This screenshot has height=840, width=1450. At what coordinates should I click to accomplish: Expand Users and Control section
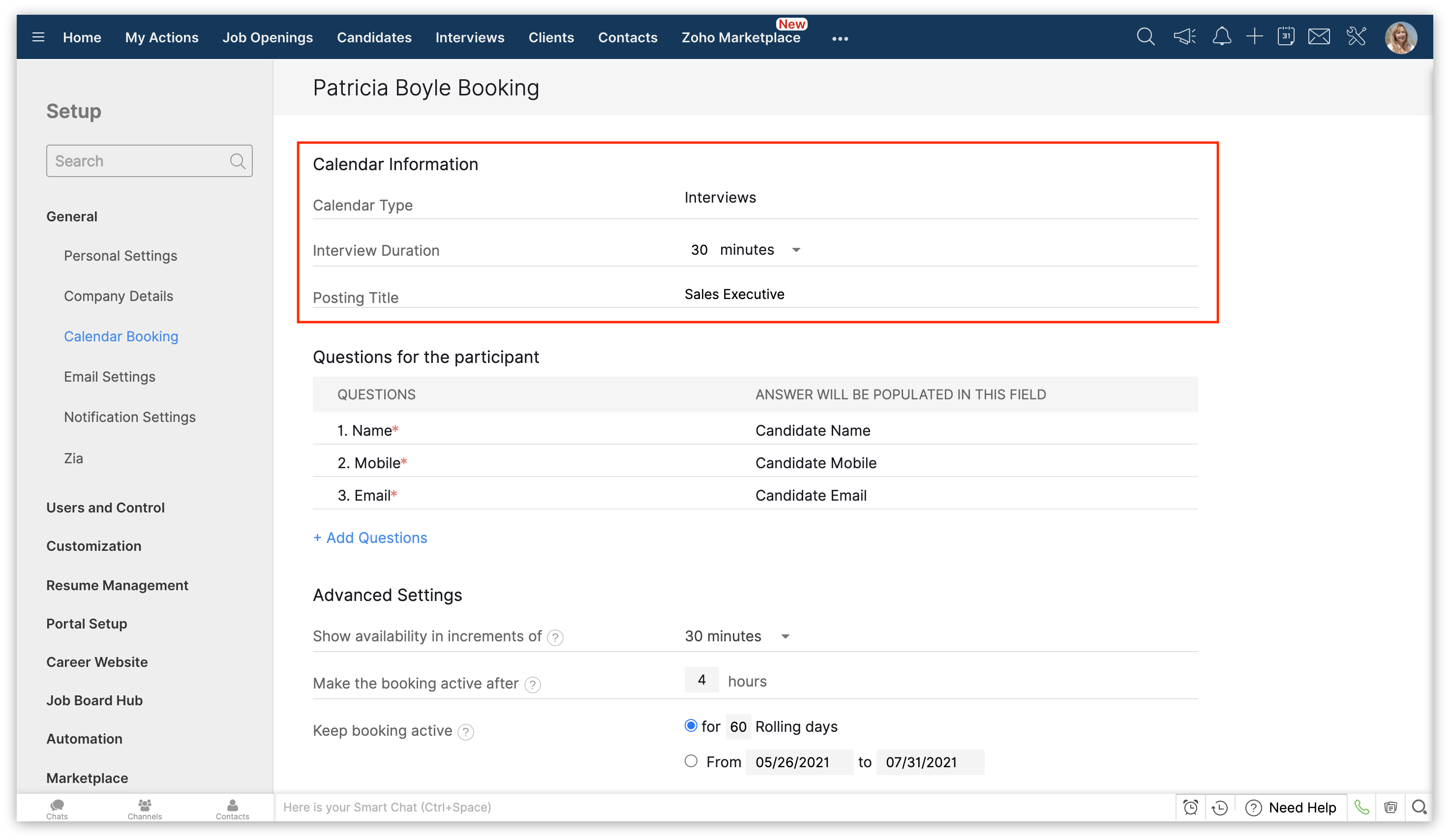pyautogui.click(x=105, y=508)
